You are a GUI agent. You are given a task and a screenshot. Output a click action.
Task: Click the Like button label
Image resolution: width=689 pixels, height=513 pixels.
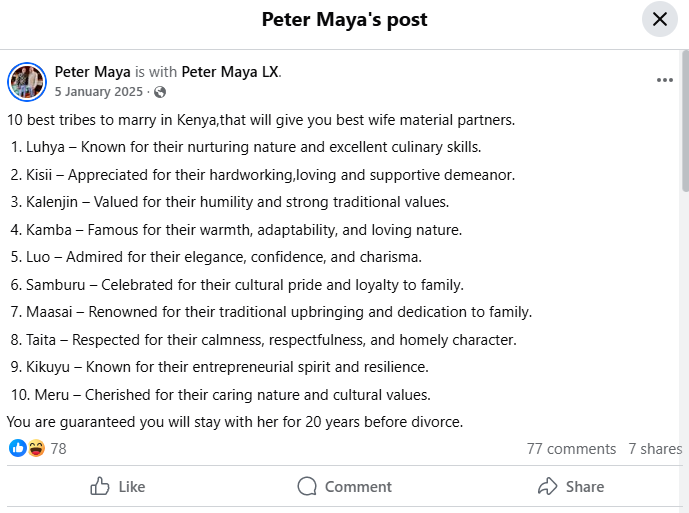[x=131, y=487]
